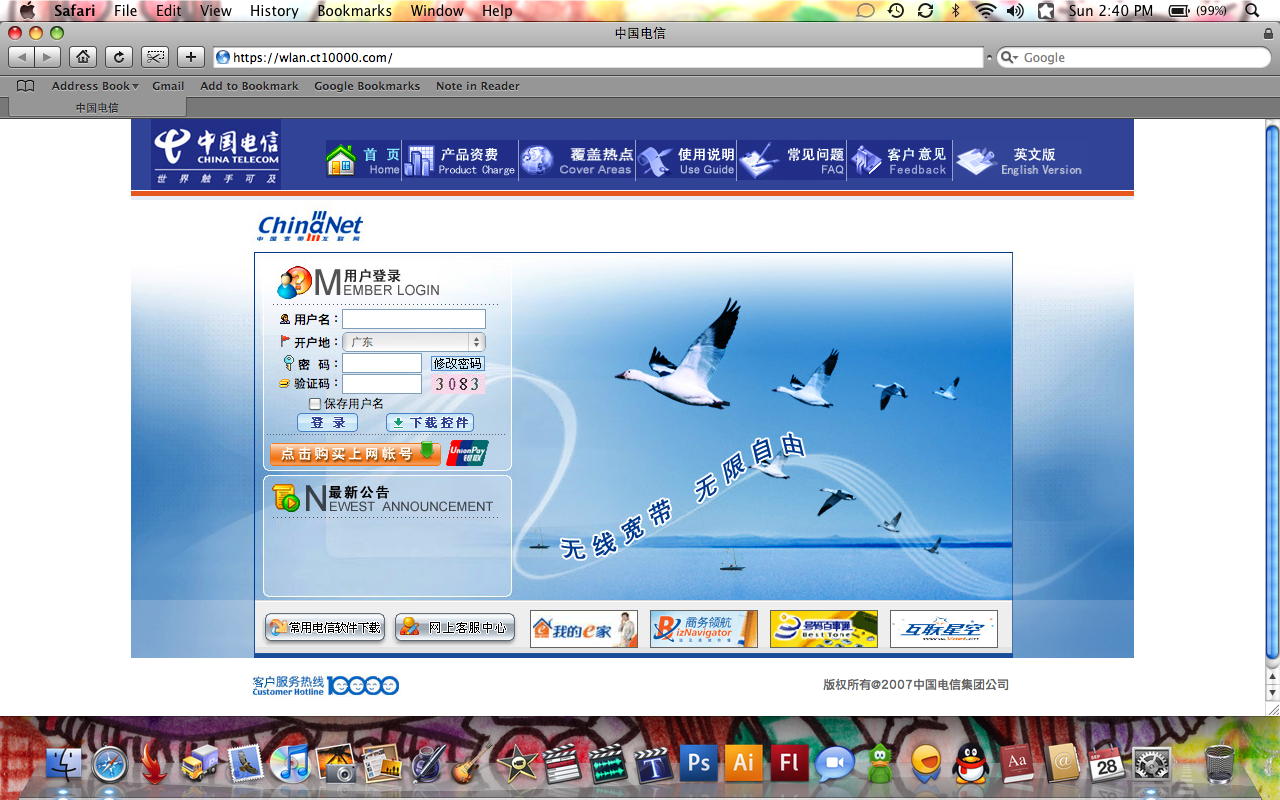Viewport: 1280px width, 800px height.
Task: Click the orange 点击购买上网帐号 button
Action: 355,453
